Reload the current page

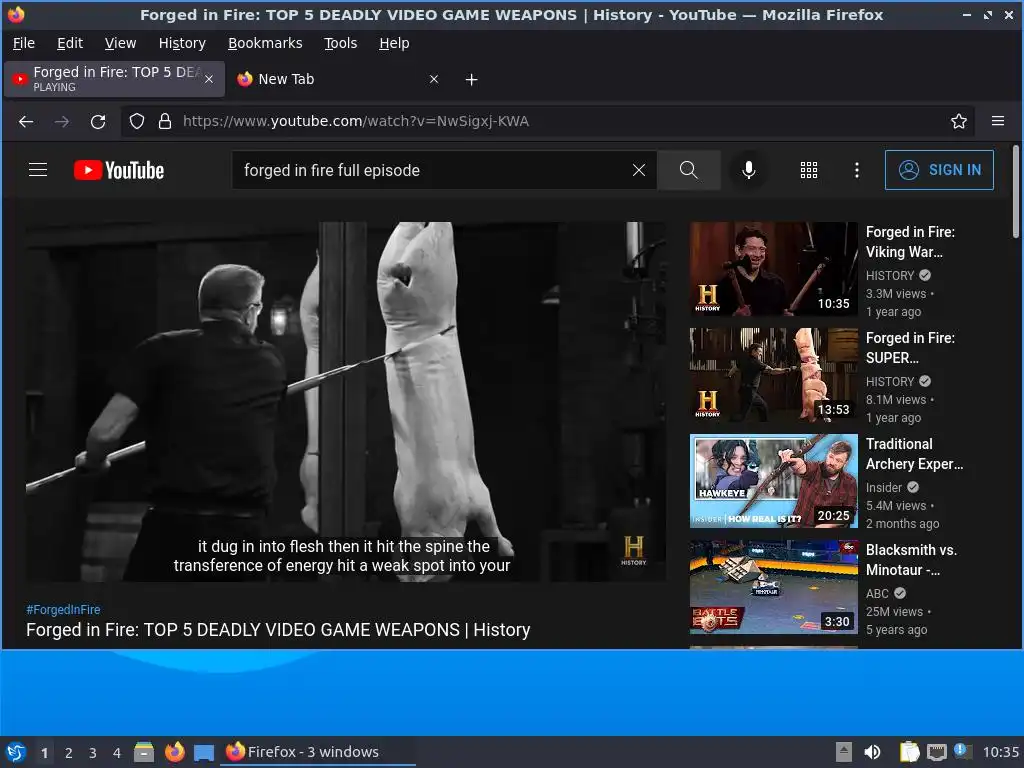coord(98,121)
